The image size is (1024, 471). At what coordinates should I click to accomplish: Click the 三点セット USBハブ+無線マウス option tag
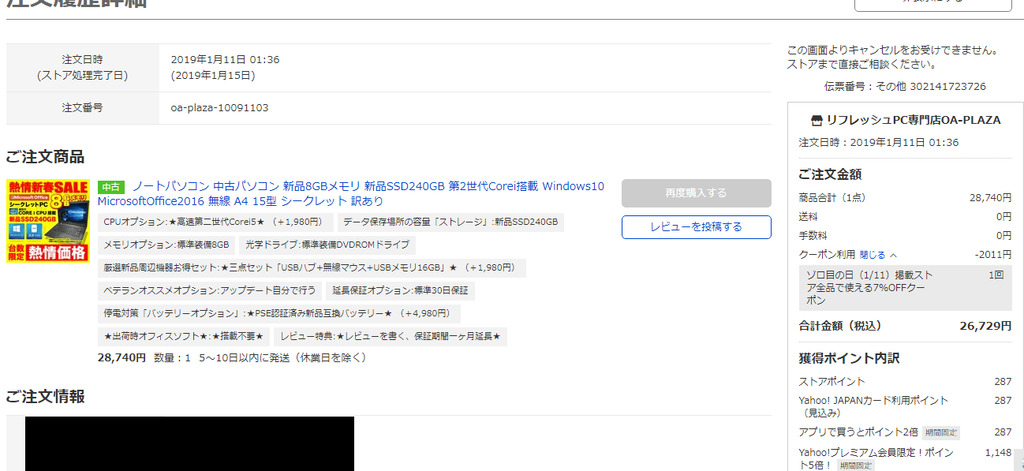point(312,268)
